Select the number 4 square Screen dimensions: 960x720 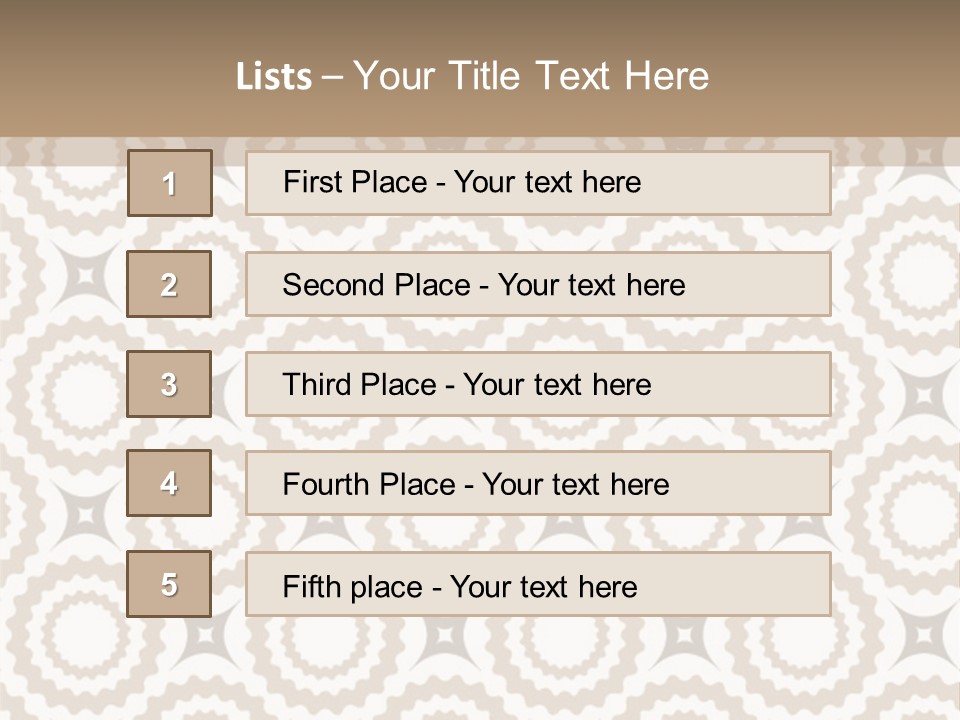[x=169, y=484]
